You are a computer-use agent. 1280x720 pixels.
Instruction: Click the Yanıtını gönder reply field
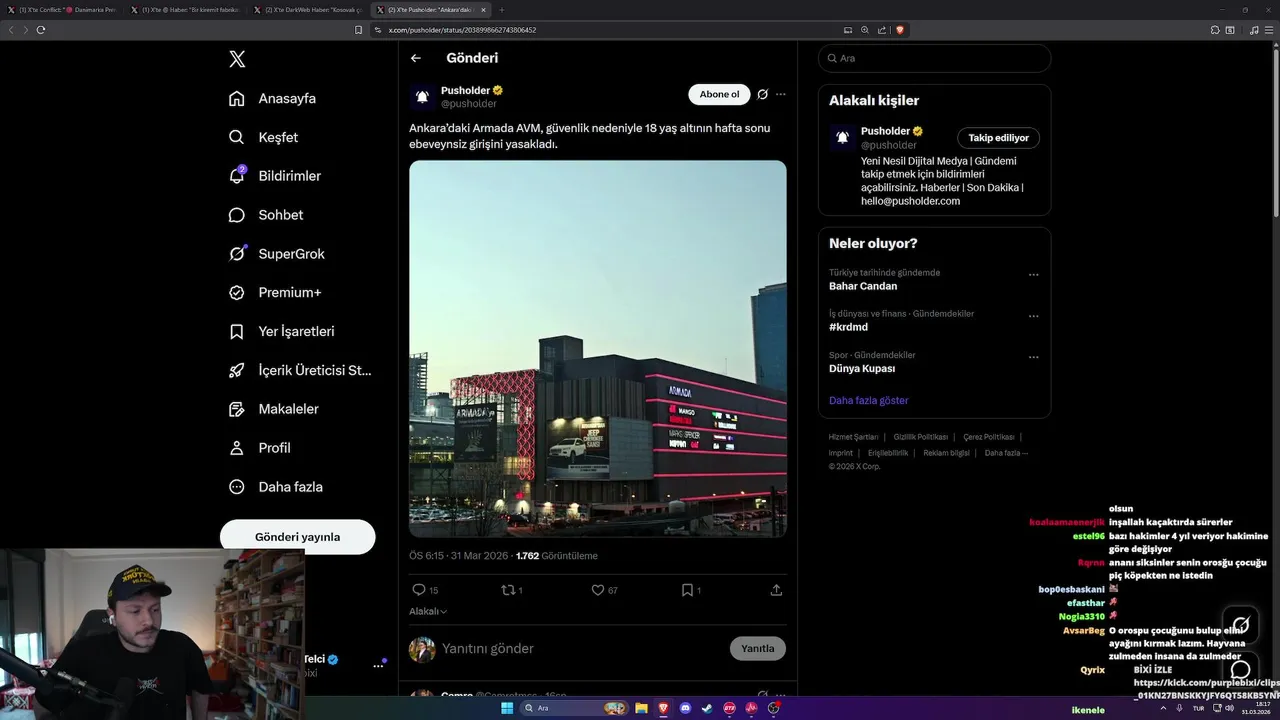[580, 649]
